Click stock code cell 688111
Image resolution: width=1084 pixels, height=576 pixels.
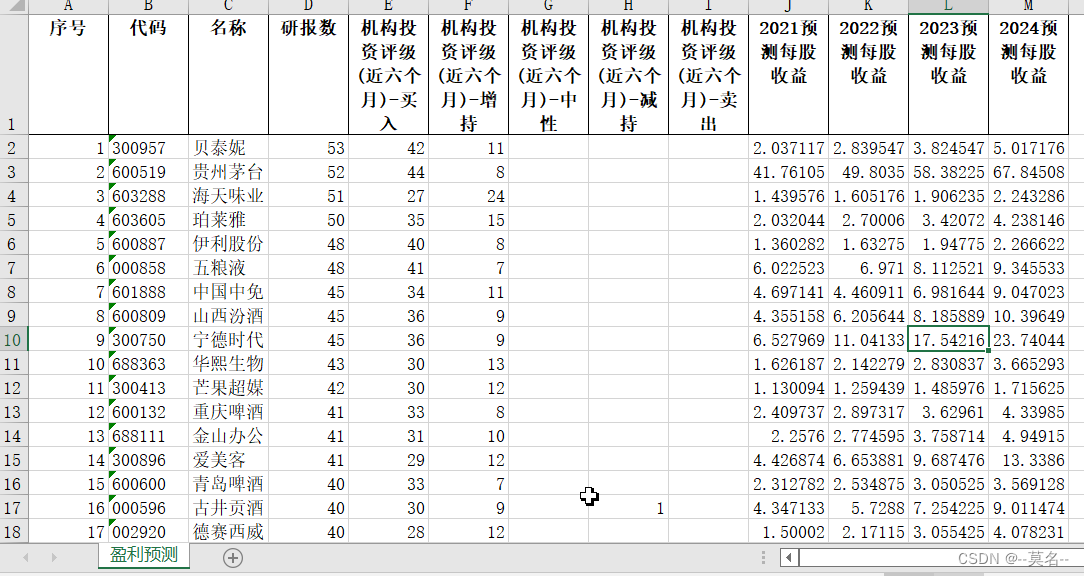(x=149, y=436)
